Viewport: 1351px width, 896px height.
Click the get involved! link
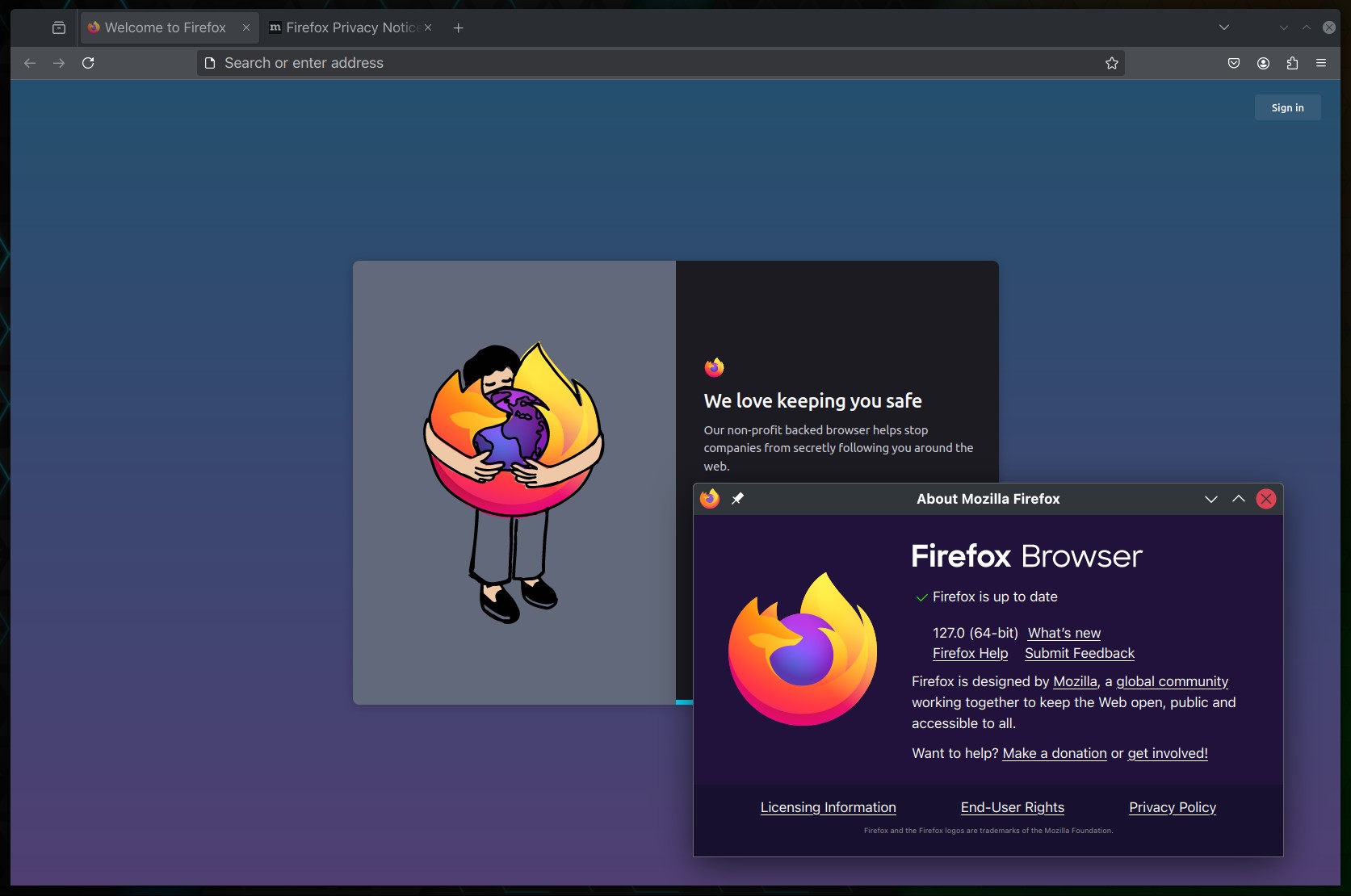(x=1168, y=753)
